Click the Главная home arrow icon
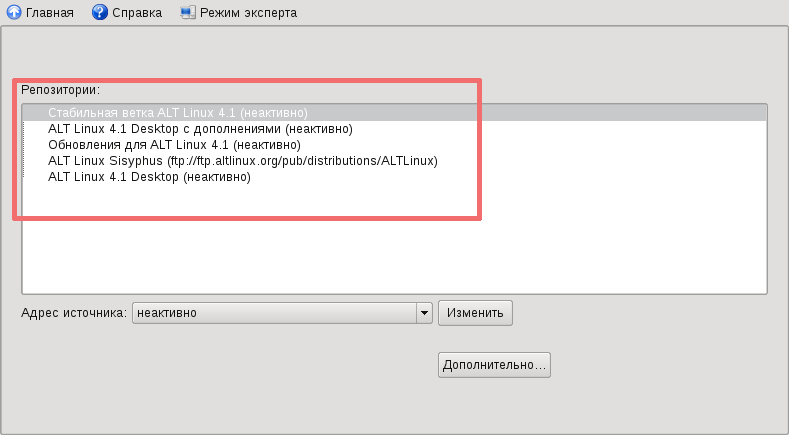The width and height of the screenshot is (789, 435). point(14,12)
